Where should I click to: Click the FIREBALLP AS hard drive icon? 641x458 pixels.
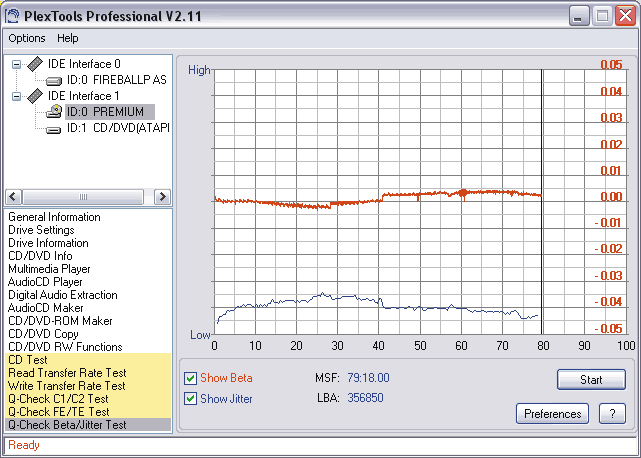[x=54, y=81]
